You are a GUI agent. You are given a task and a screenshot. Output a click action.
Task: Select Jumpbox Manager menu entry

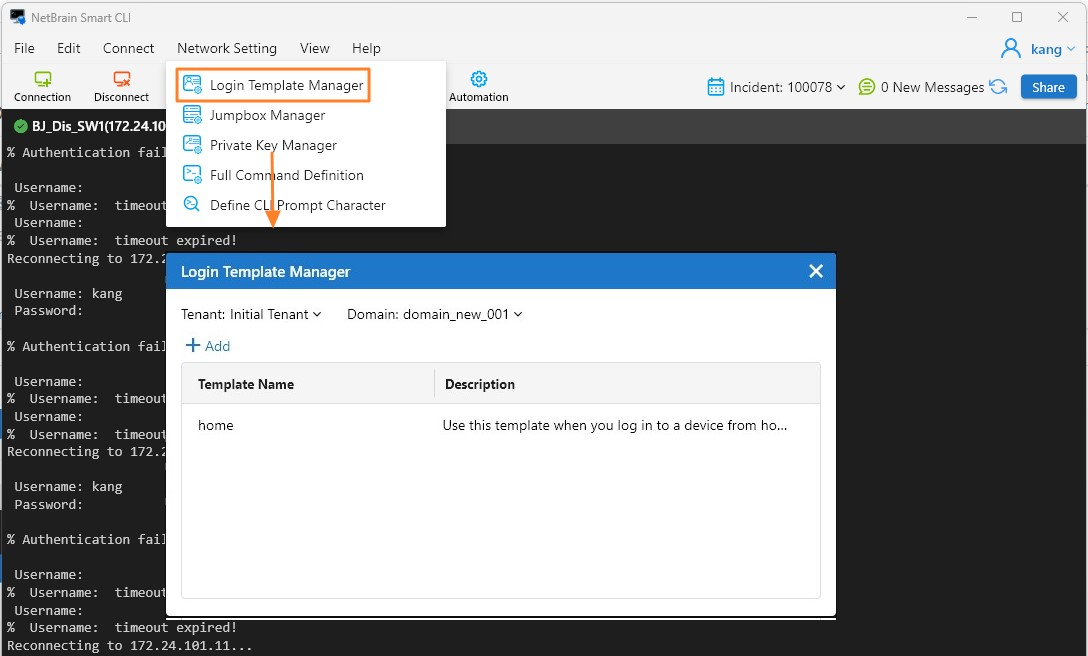tap(267, 115)
